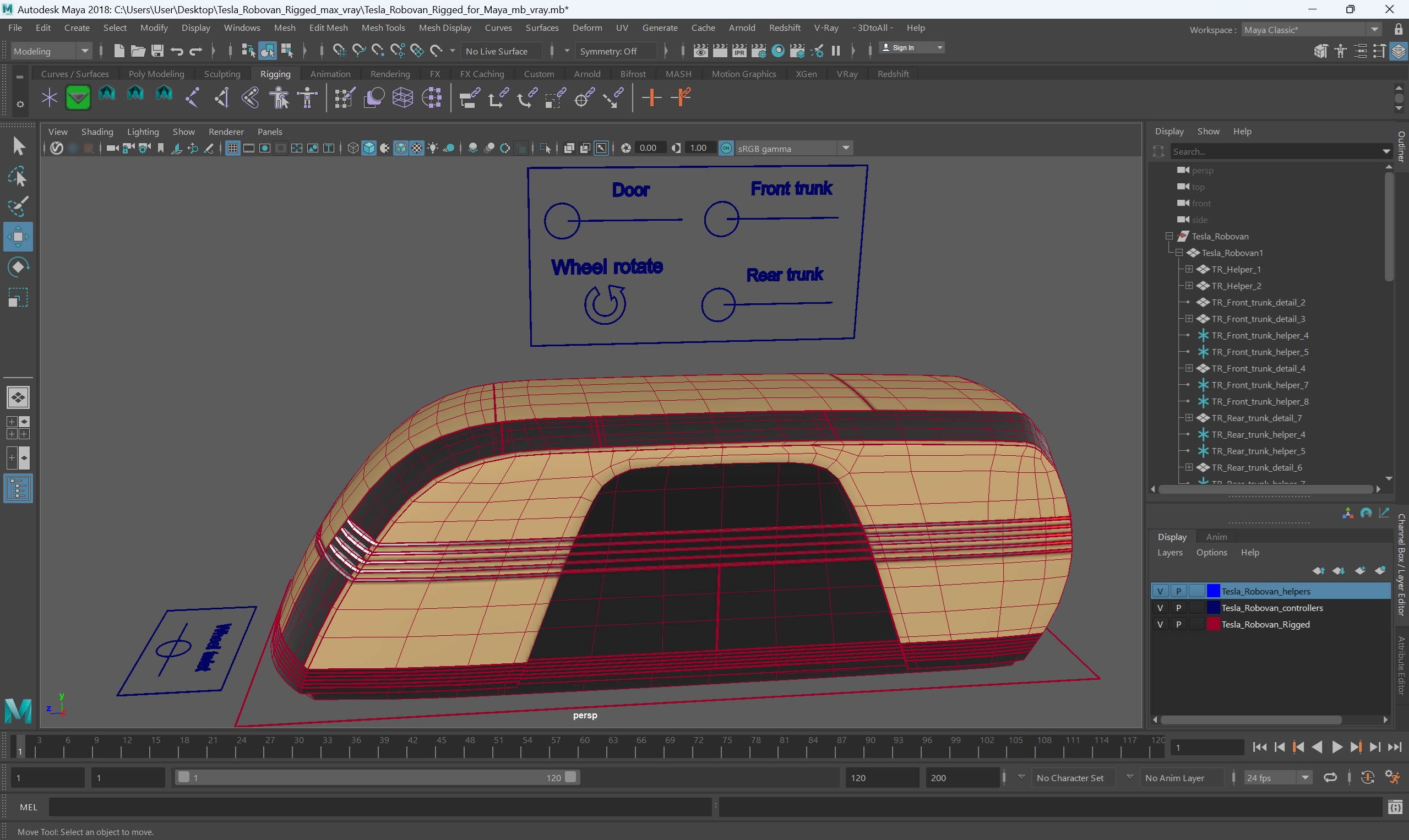The height and width of the screenshot is (840, 1409).
Task: Switch to the Animation shelf tab
Action: tap(330, 74)
